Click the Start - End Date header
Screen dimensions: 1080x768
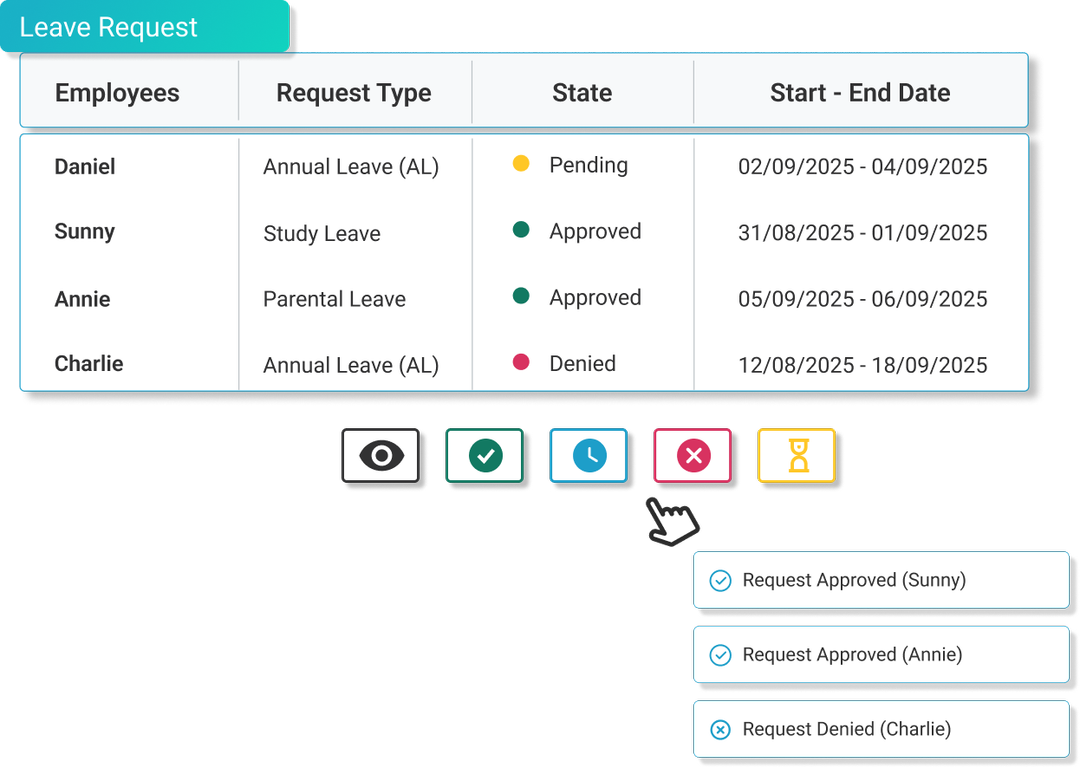tap(860, 93)
